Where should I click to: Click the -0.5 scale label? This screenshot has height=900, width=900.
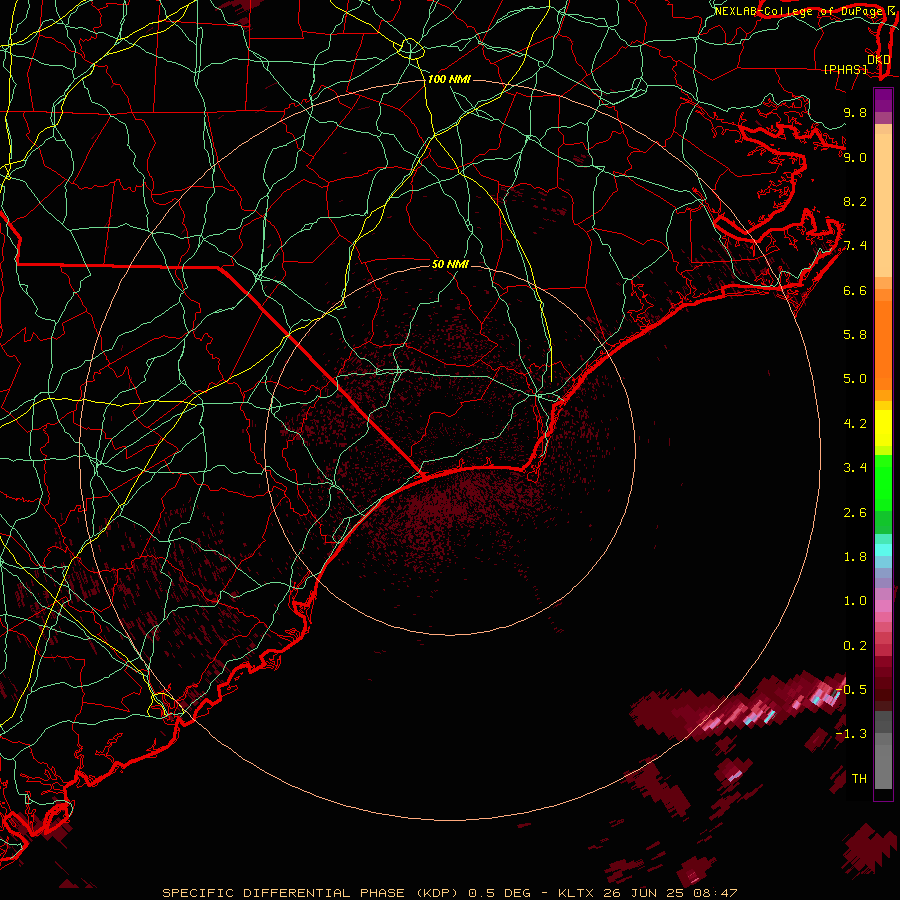pos(851,689)
